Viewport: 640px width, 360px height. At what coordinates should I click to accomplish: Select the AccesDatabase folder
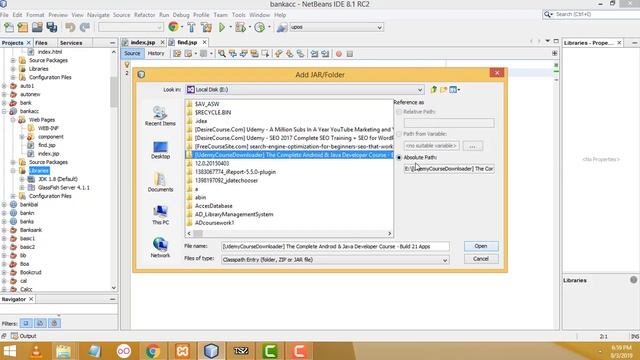pyautogui.click(x=213, y=206)
